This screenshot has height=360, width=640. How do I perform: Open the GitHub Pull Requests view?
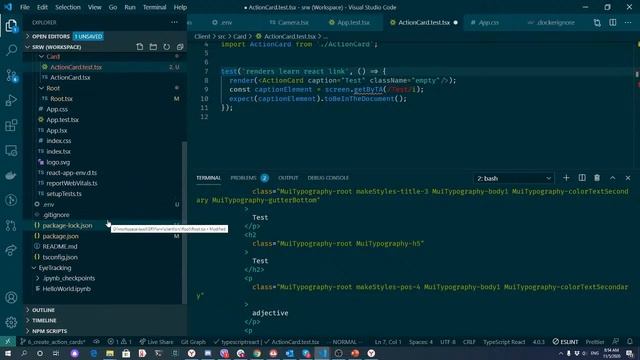click(x=11, y=225)
